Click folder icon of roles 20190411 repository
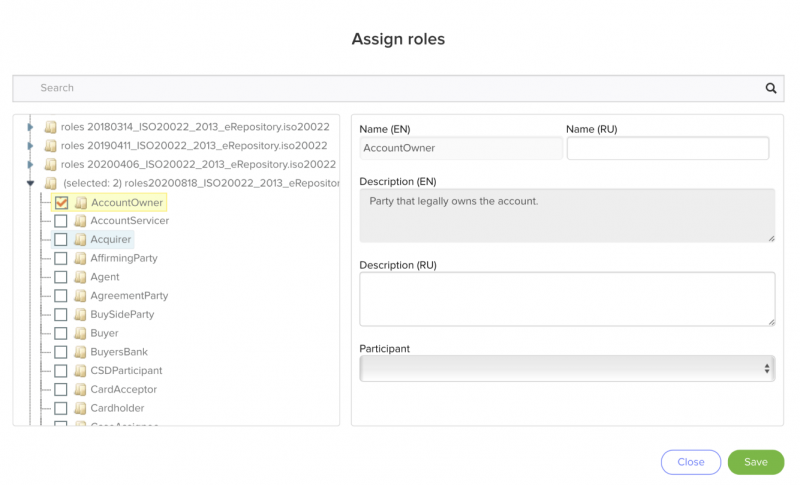 click(x=51, y=146)
